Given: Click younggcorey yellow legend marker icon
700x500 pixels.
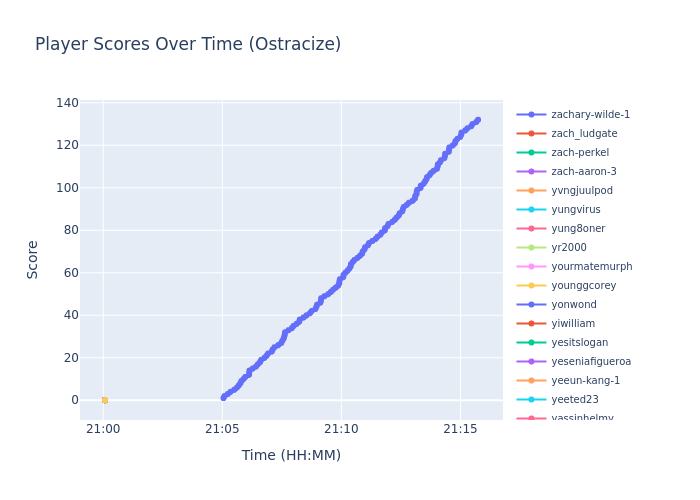Looking at the screenshot, I should pos(531,286).
